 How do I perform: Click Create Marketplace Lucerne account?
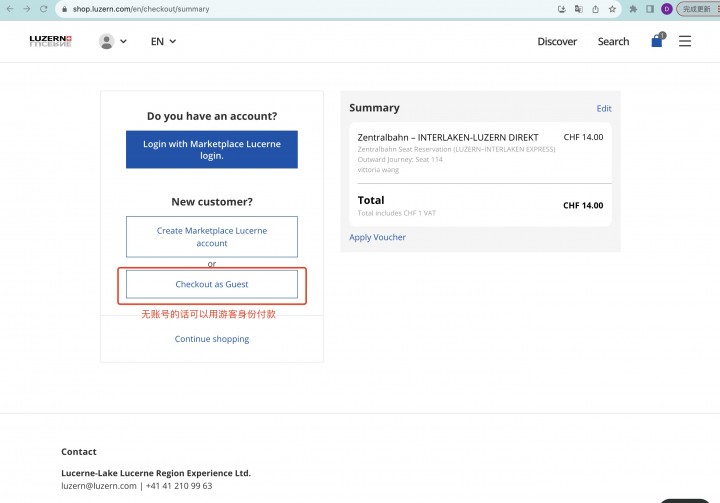coord(212,237)
